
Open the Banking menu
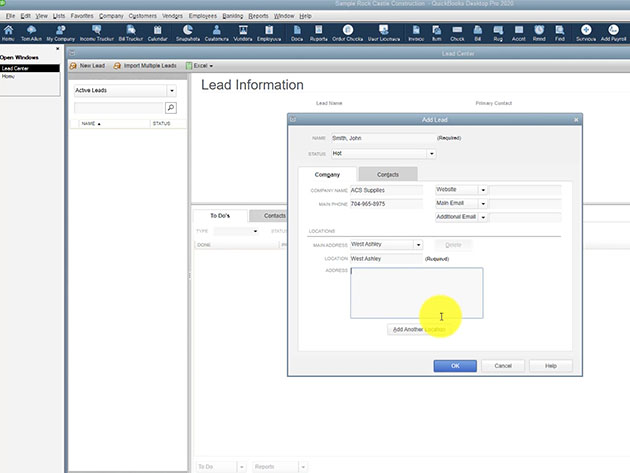click(x=233, y=16)
